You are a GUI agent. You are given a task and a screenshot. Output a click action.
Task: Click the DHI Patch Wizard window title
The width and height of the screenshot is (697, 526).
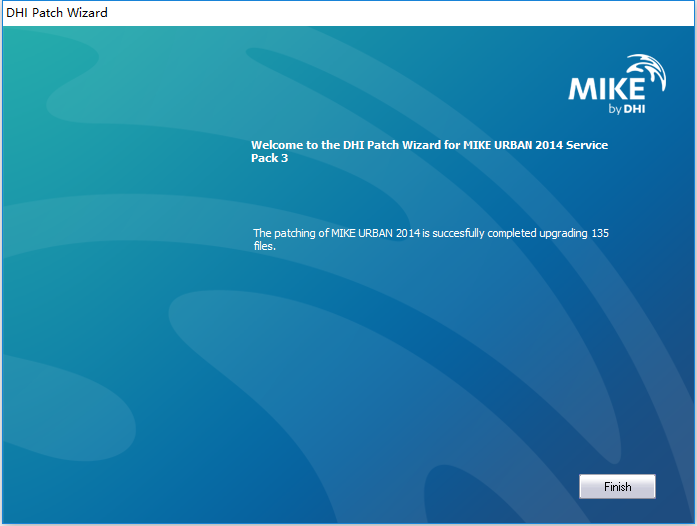tap(57, 12)
